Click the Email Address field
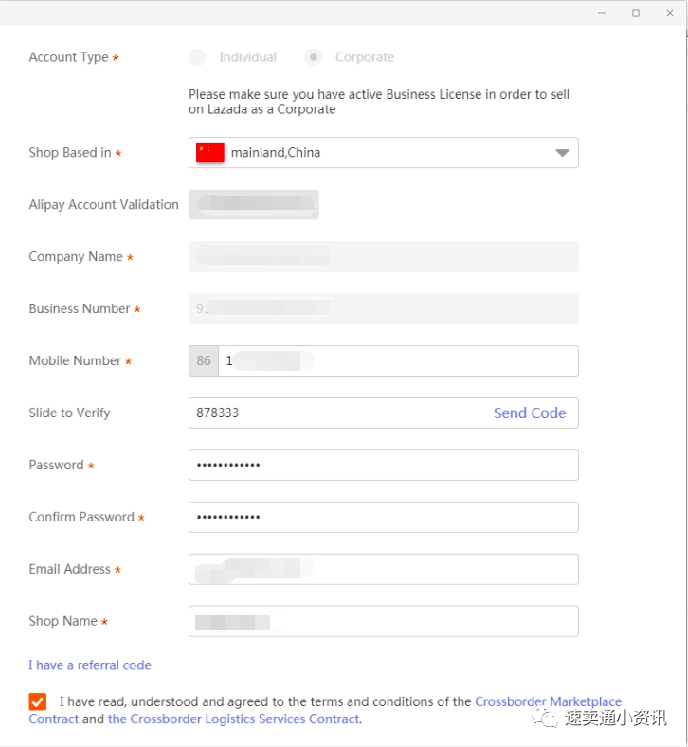This screenshot has width=688, height=747. pyautogui.click(x=384, y=569)
